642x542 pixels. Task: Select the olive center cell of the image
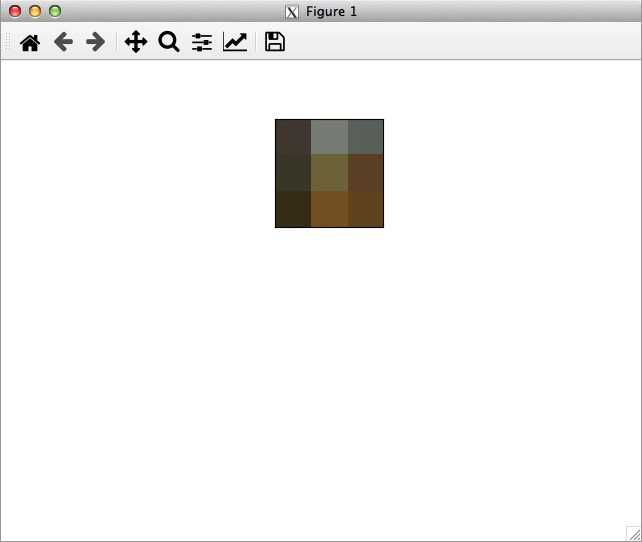329,173
